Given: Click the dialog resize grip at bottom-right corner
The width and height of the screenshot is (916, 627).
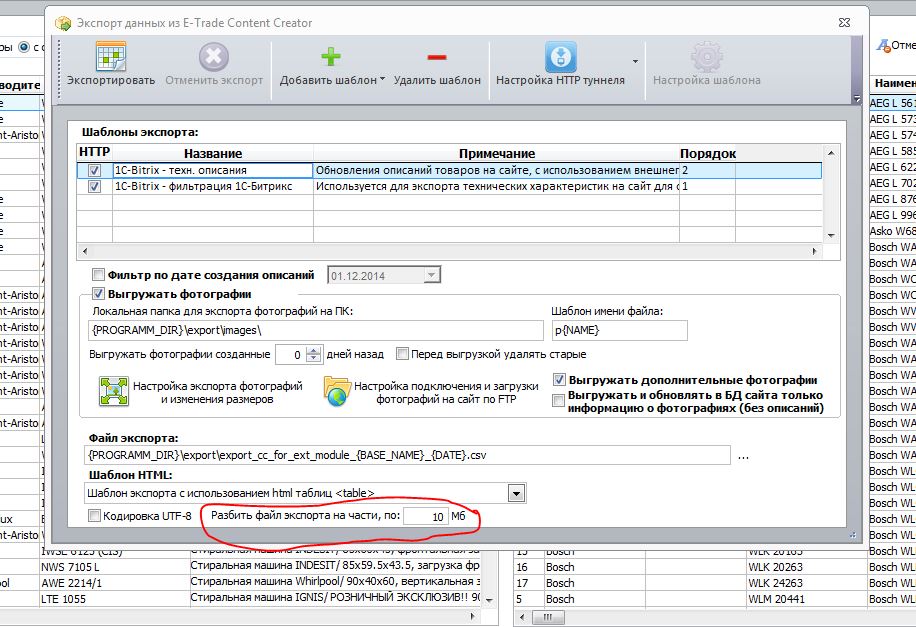Looking at the screenshot, I should click(852, 535).
